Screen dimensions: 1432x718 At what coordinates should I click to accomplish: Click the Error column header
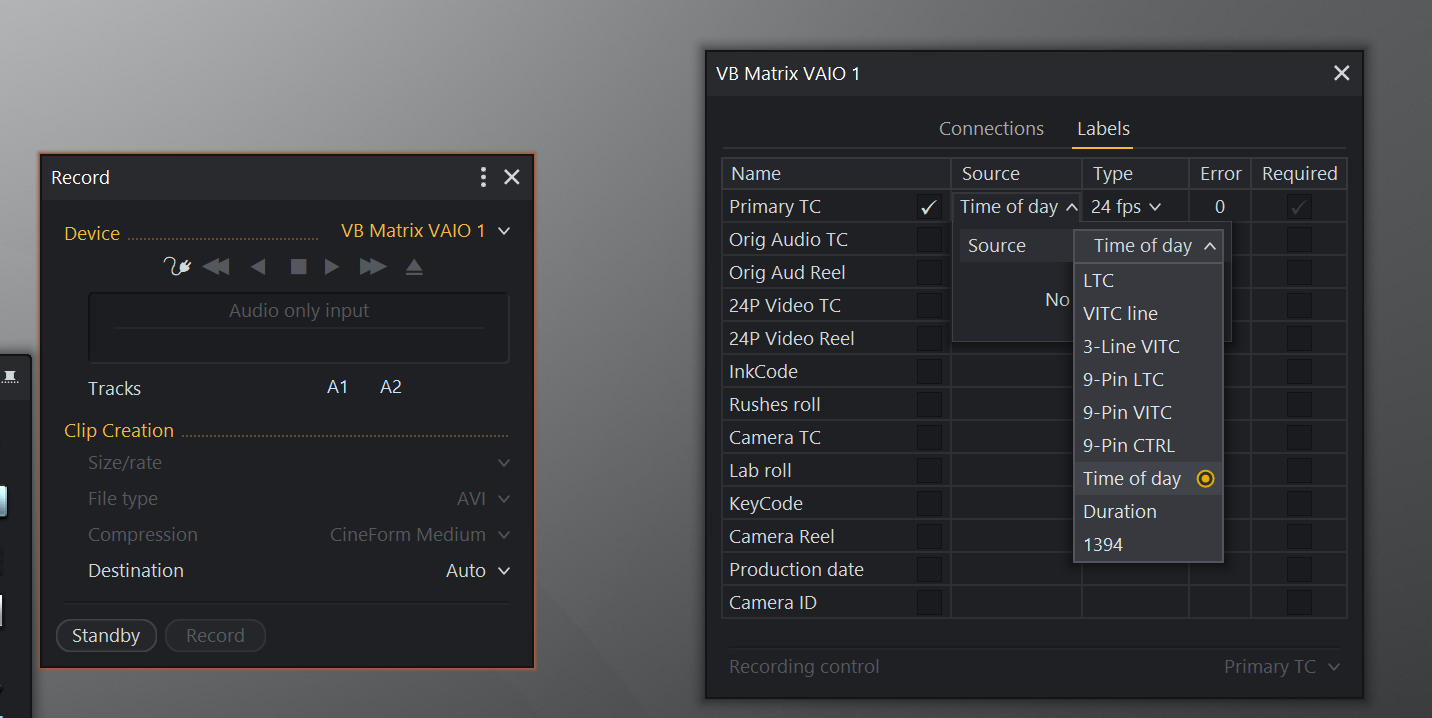point(1221,174)
